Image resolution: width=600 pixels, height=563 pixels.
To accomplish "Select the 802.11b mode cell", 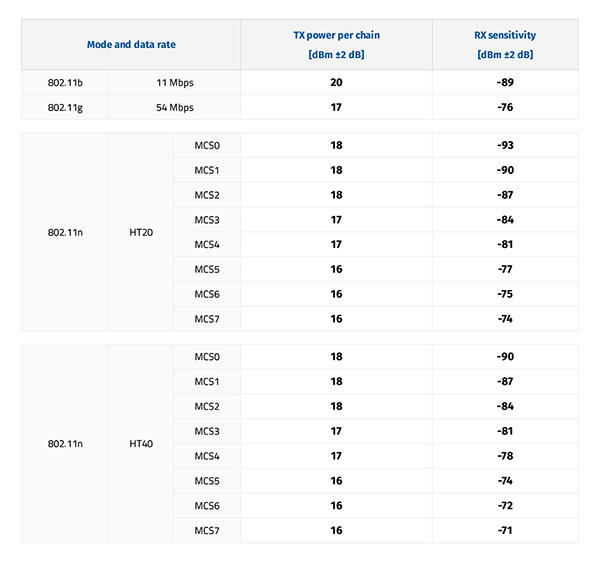I will click(66, 82).
